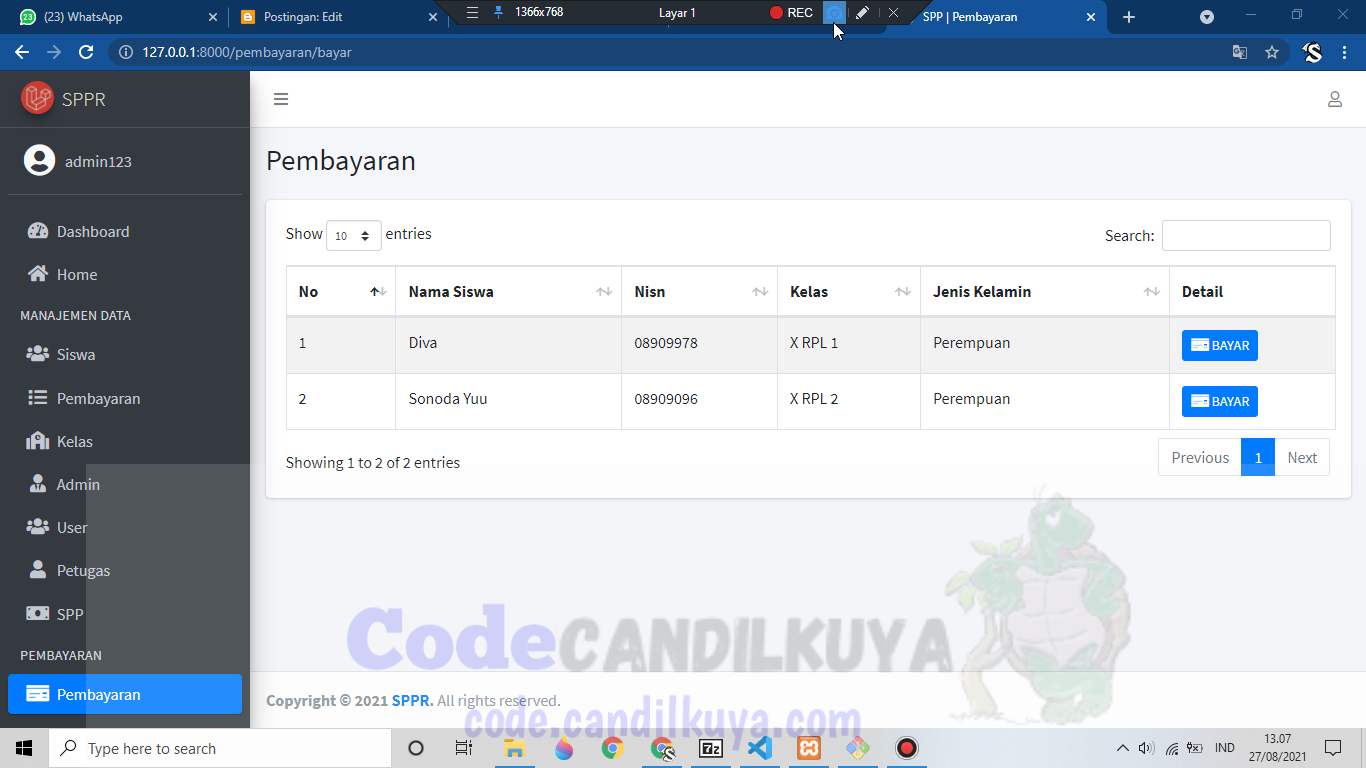Click the admin123 username link

coord(98,162)
